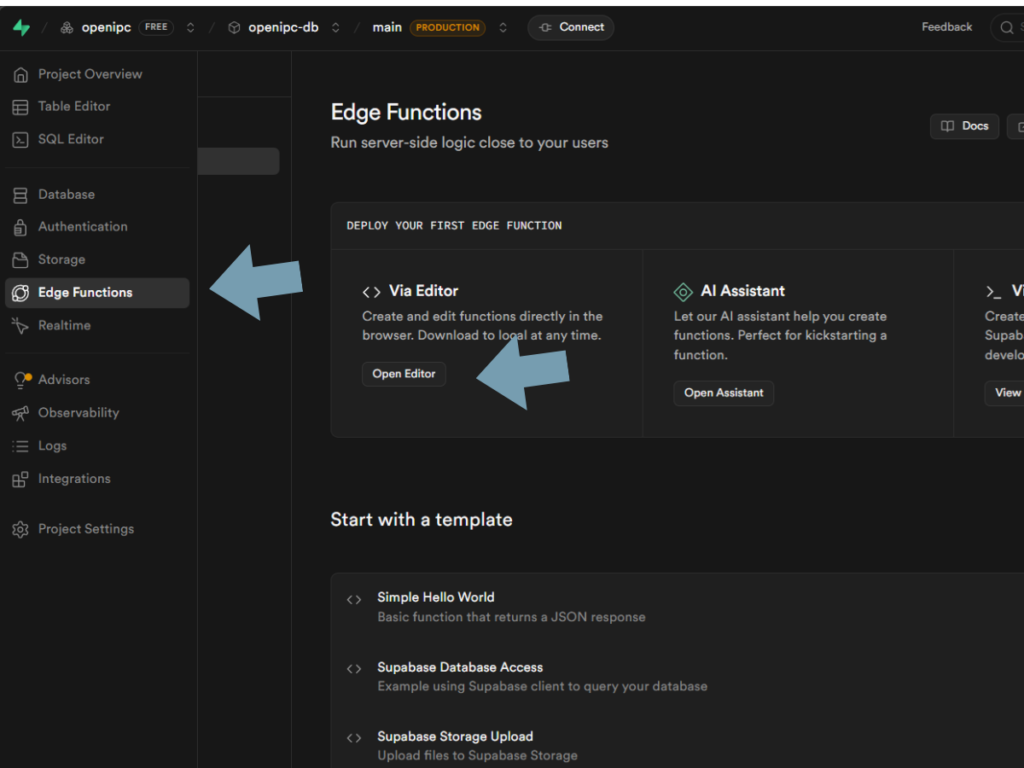This screenshot has height=768, width=1024.
Task: Open the Project Overview home icon
Action: coord(20,74)
